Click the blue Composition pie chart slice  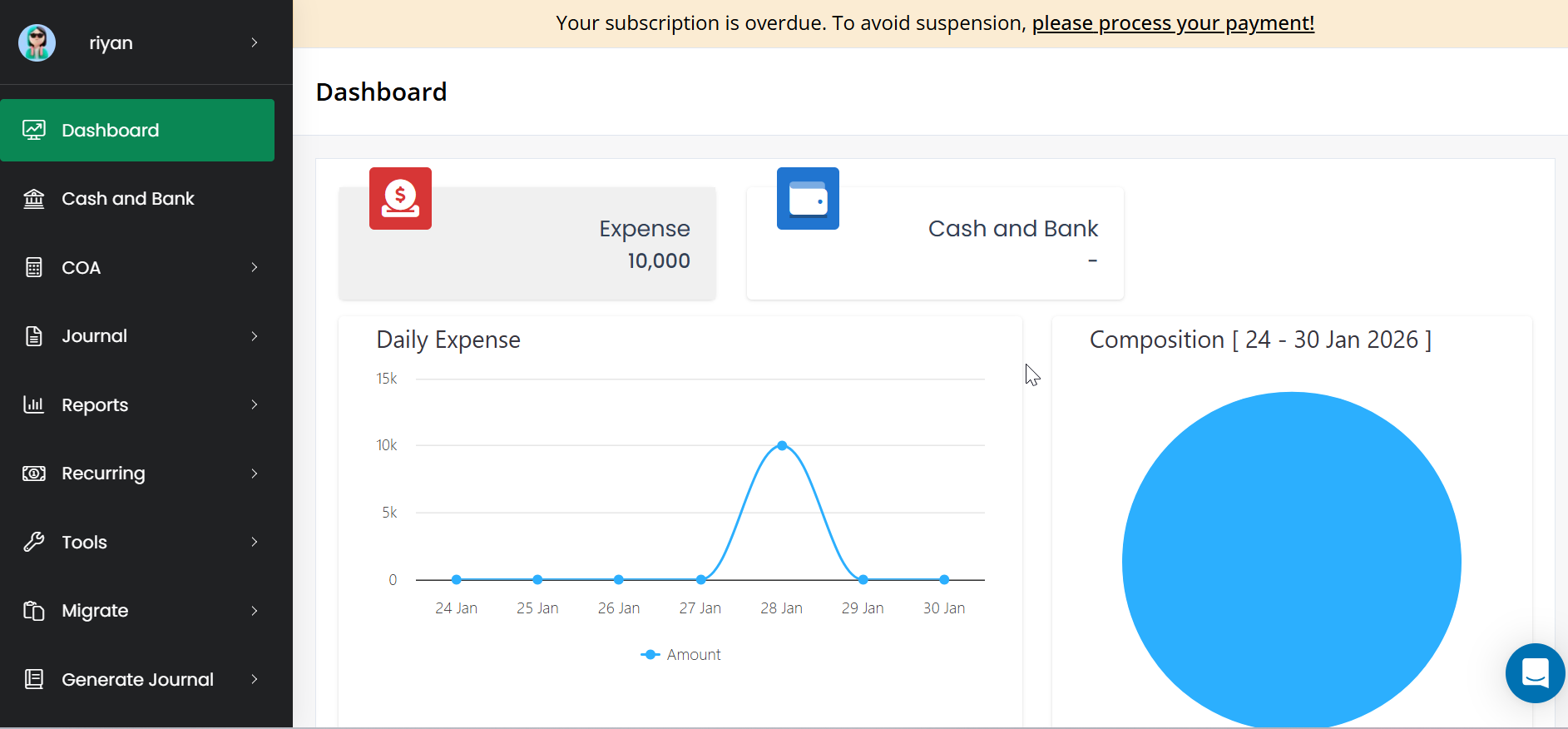pyautogui.click(x=1291, y=561)
